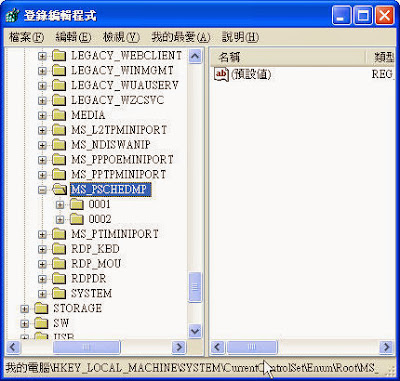
Task: Click the 0001 folder icon
Action: (77, 204)
